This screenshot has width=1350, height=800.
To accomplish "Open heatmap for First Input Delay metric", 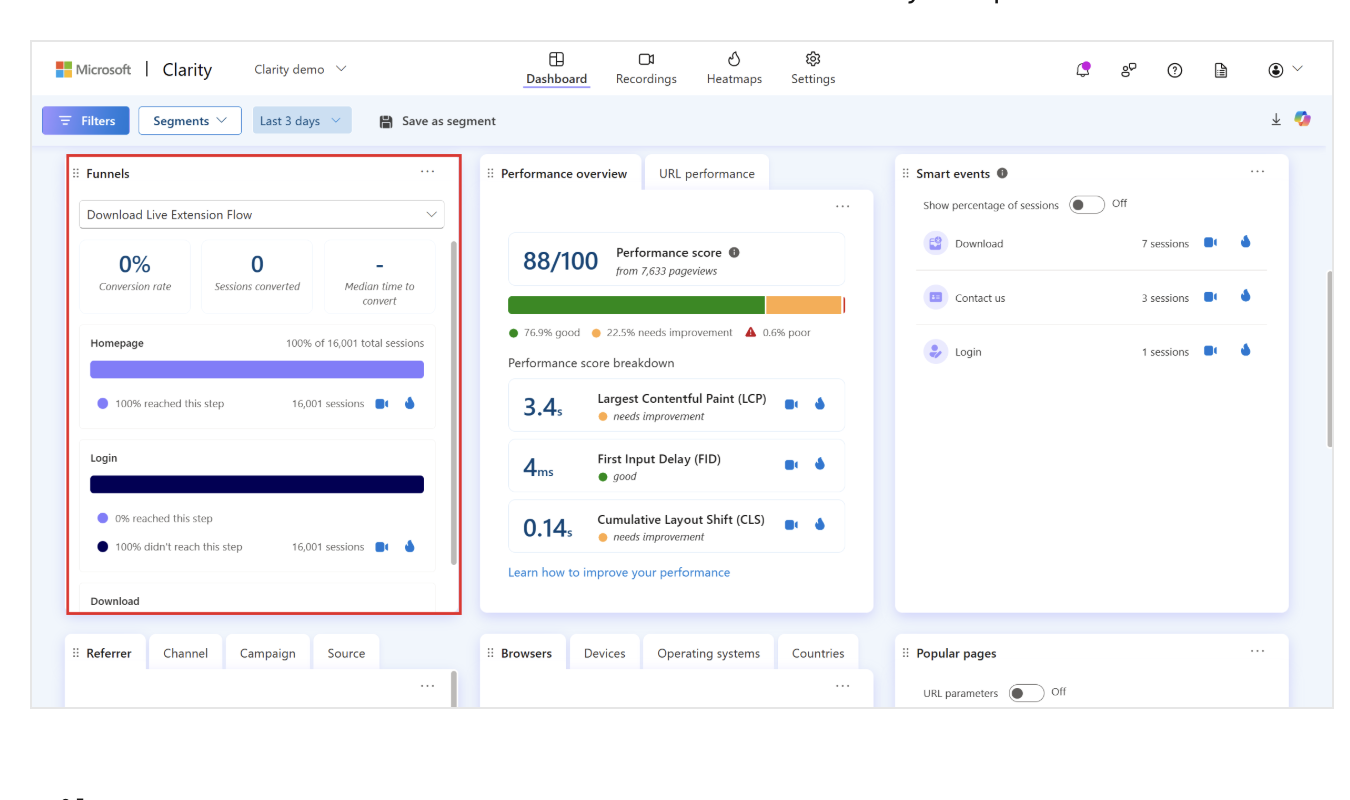I will point(820,464).
